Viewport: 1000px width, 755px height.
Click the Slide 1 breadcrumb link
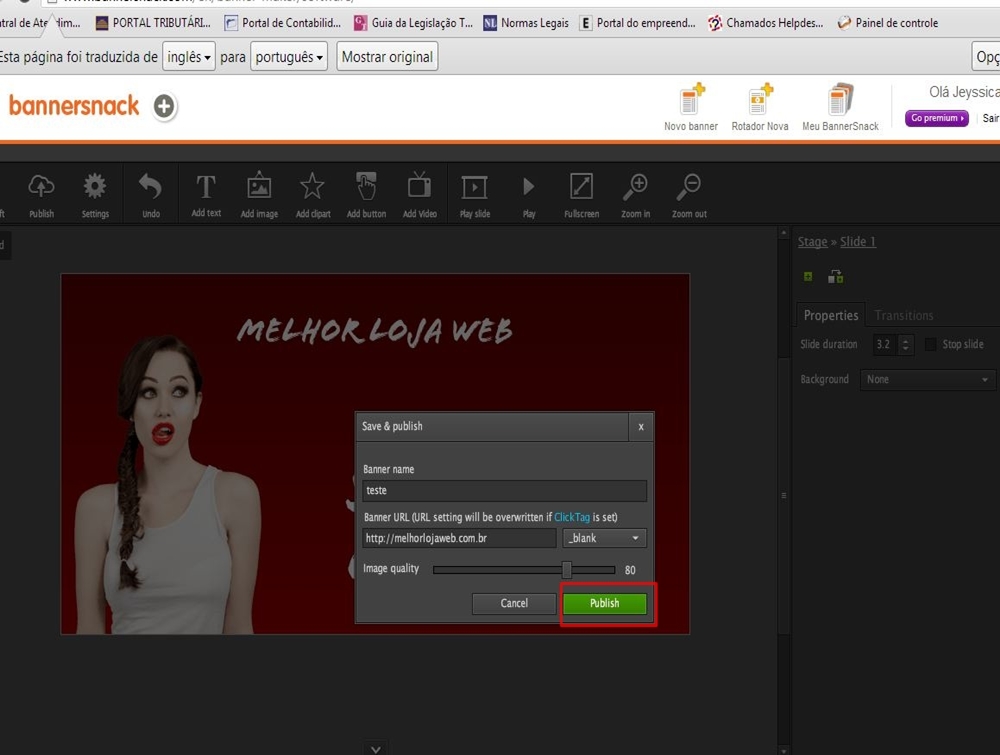tap(858, 242)
